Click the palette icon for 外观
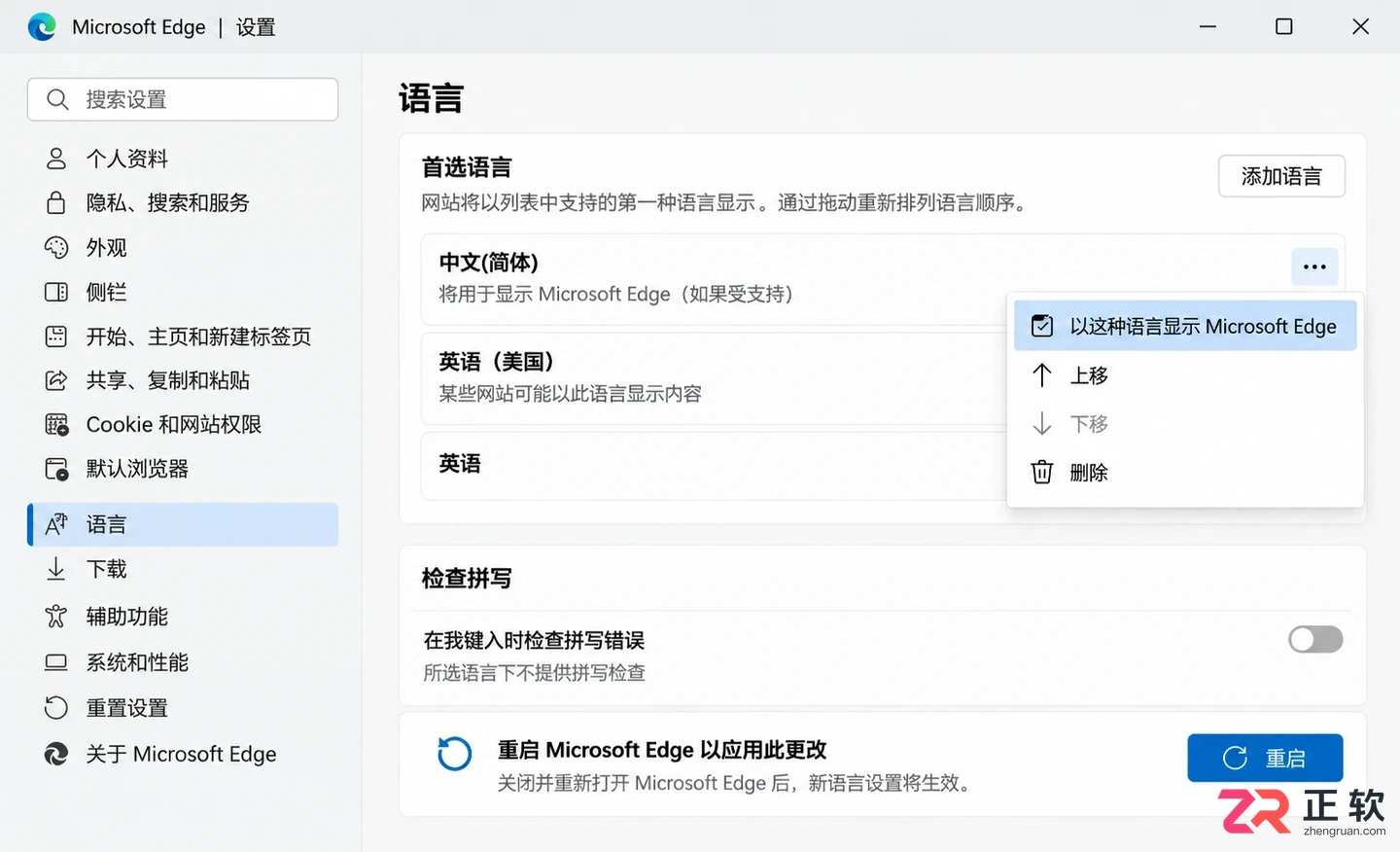1400x852 pixels. tap(56, 247)
